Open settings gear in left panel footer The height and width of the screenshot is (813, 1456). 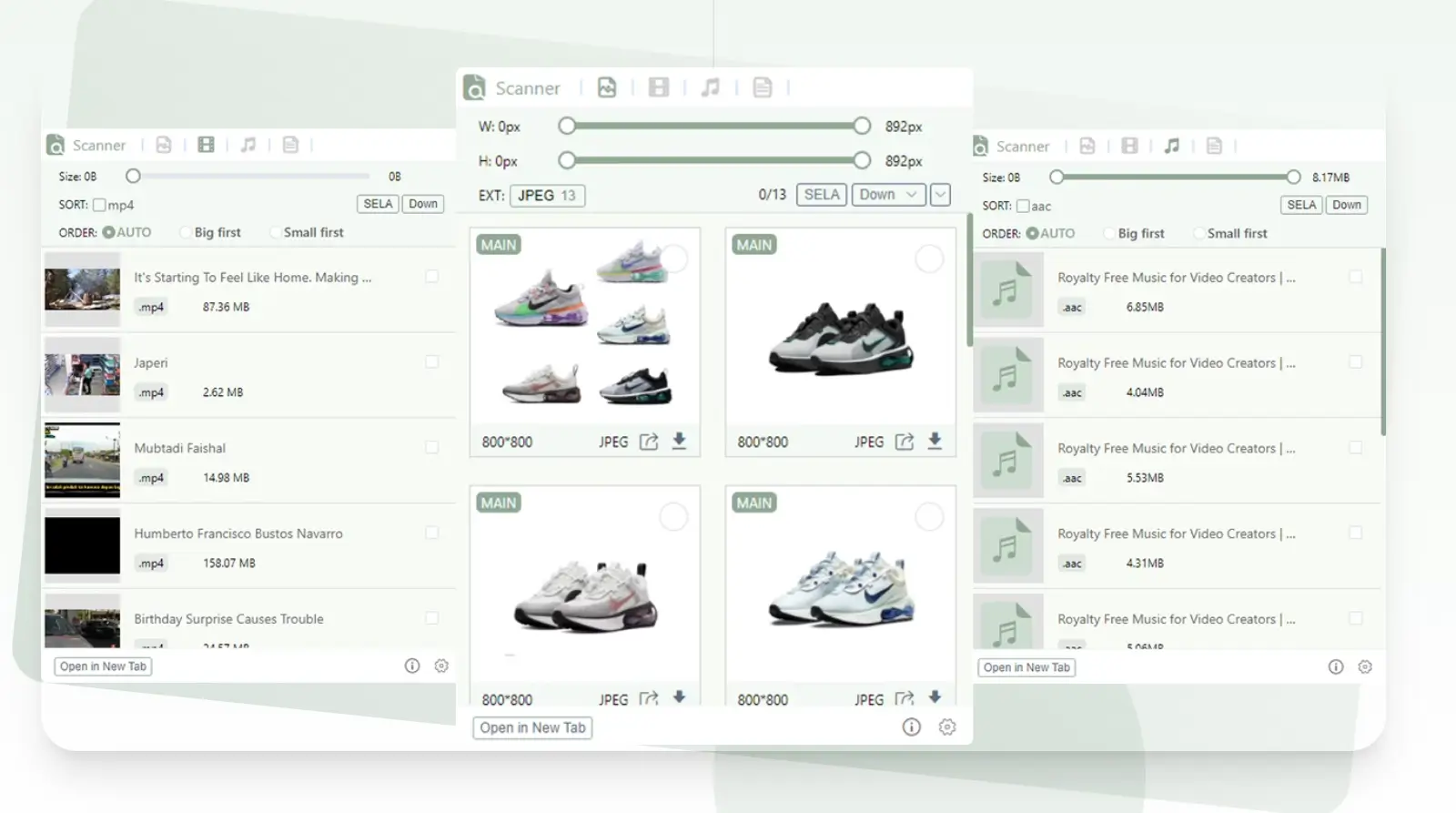click(x=441, y=666)
